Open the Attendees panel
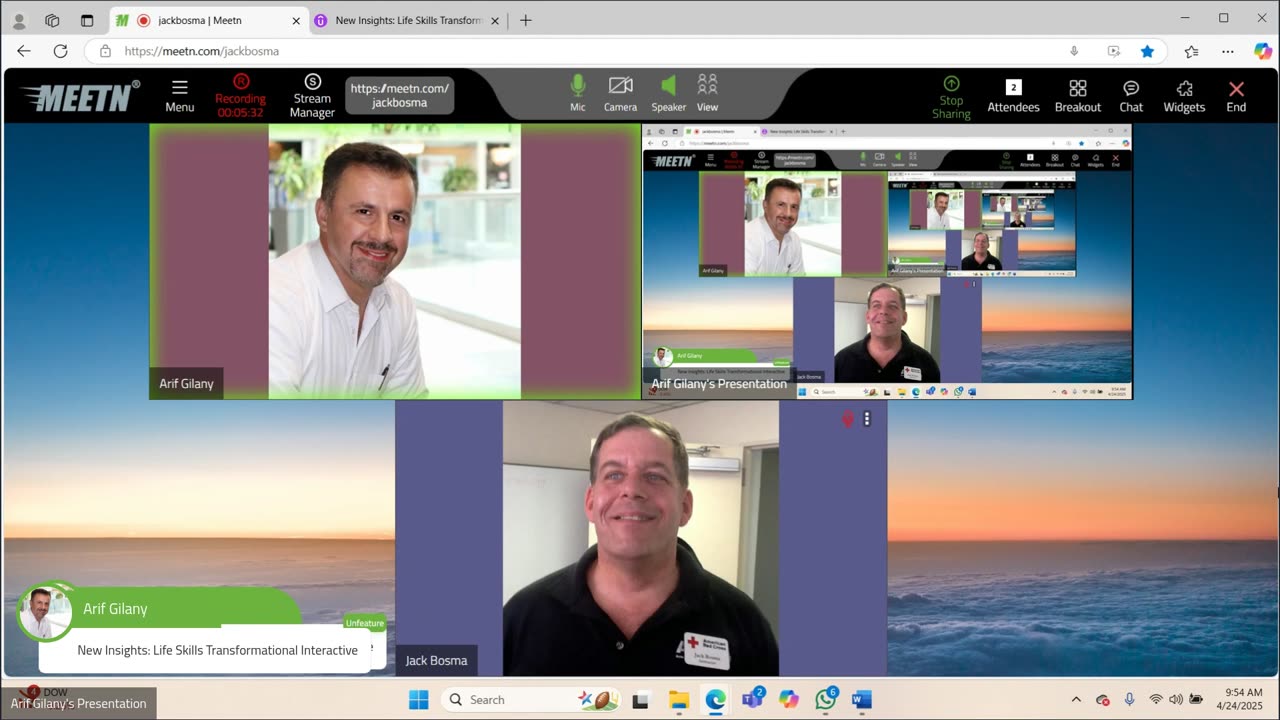The width and height of the screenshot is (1280, 720). pos(1013,96)
